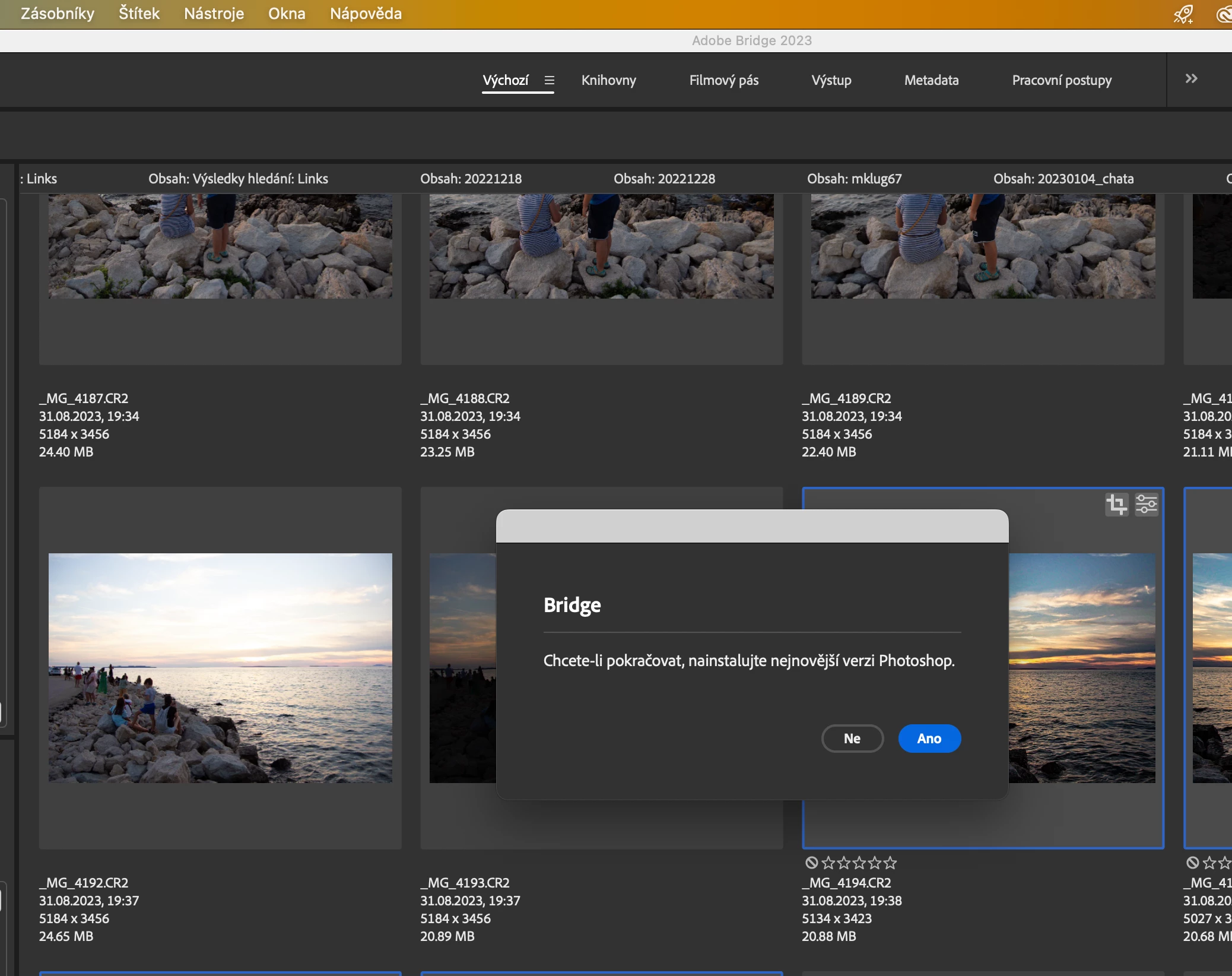The height and width of the screenshot is (976, 1232).
Task: Click the reject icon under _MG_4194.CR2
Action: coord(811,863)
